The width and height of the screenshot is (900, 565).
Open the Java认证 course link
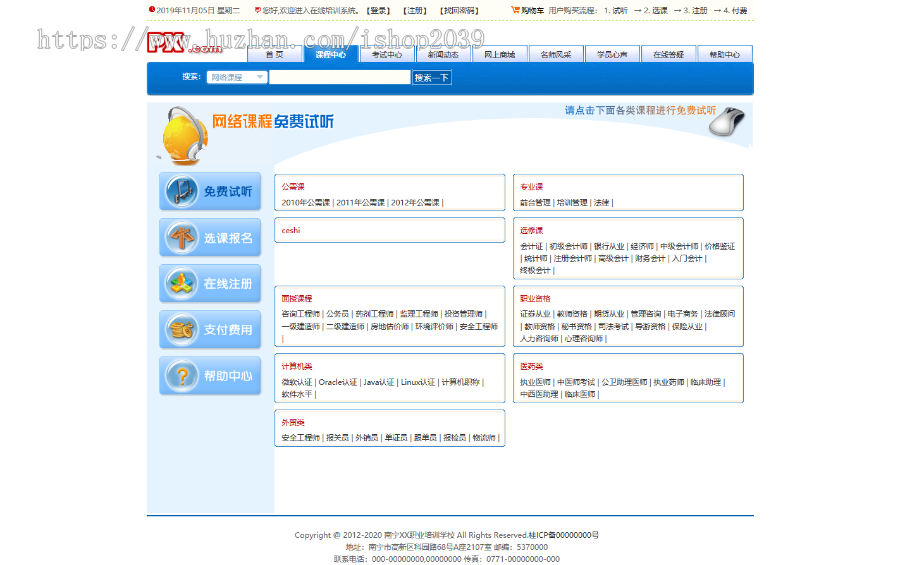coord(379,382)
